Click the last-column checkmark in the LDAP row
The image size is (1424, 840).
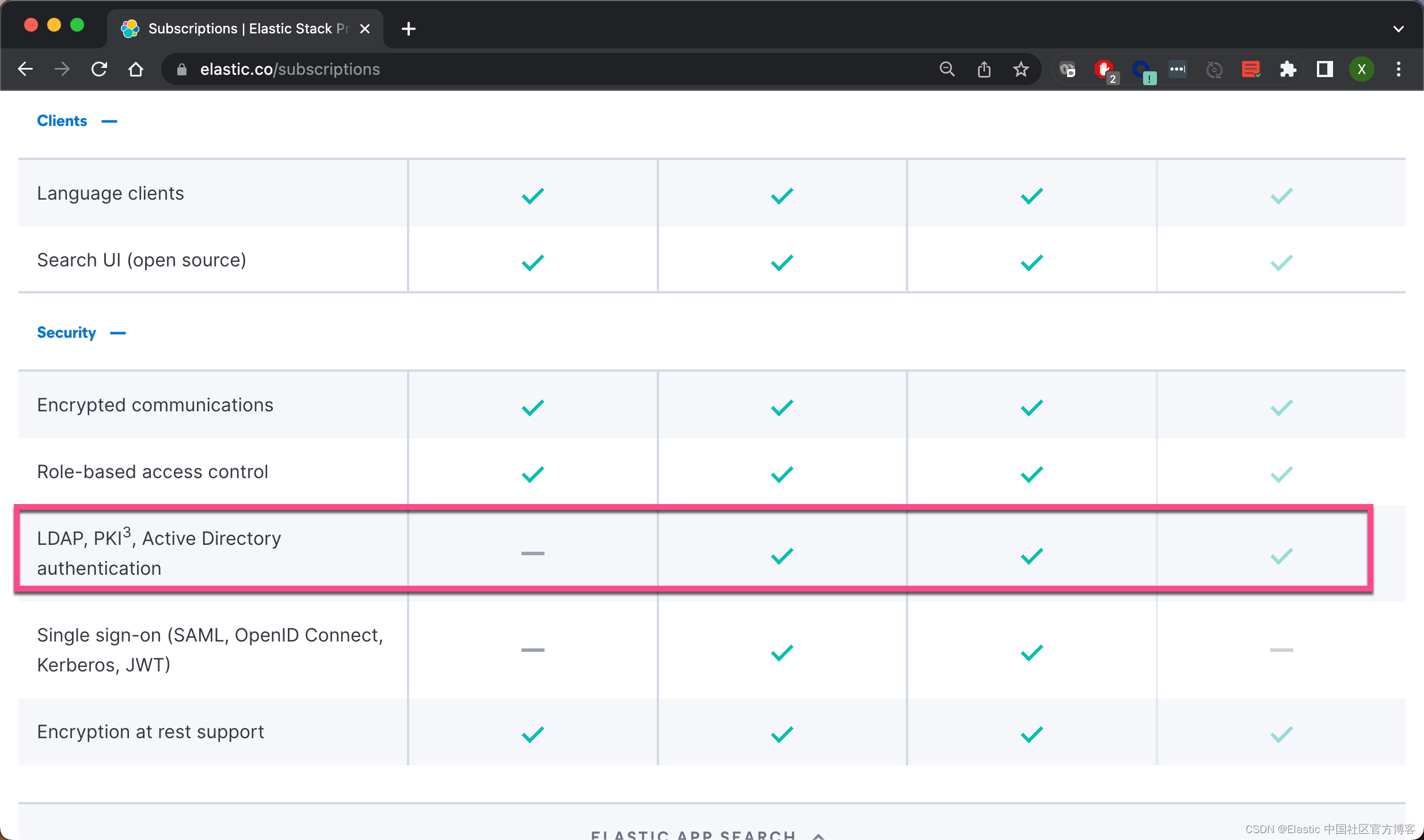[x=1281, y=556]
